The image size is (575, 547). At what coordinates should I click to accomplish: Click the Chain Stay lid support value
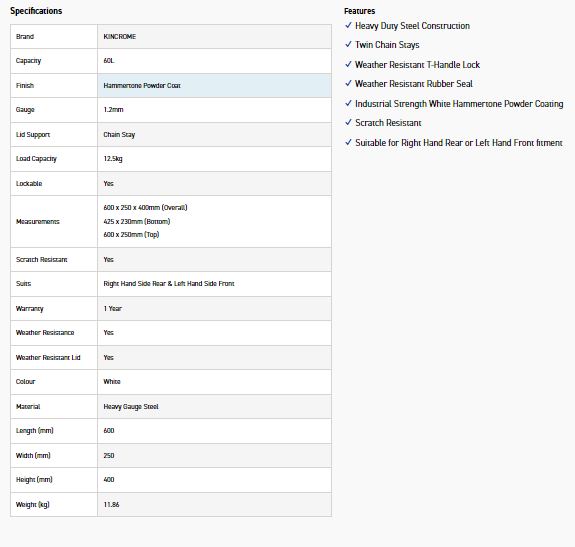pyautogui.click(x=119, y=135)
